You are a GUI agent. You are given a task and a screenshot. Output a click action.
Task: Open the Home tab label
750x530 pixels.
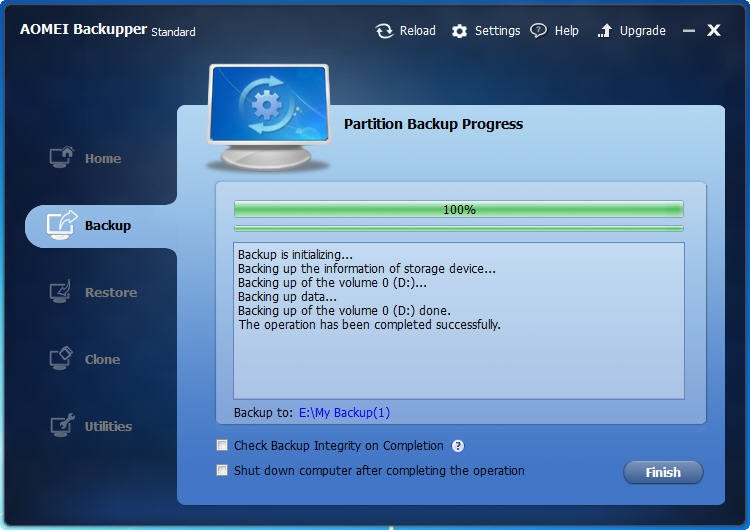103,158
